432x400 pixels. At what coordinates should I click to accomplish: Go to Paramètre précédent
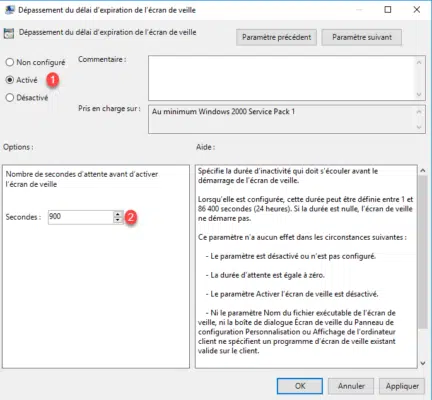276,37
